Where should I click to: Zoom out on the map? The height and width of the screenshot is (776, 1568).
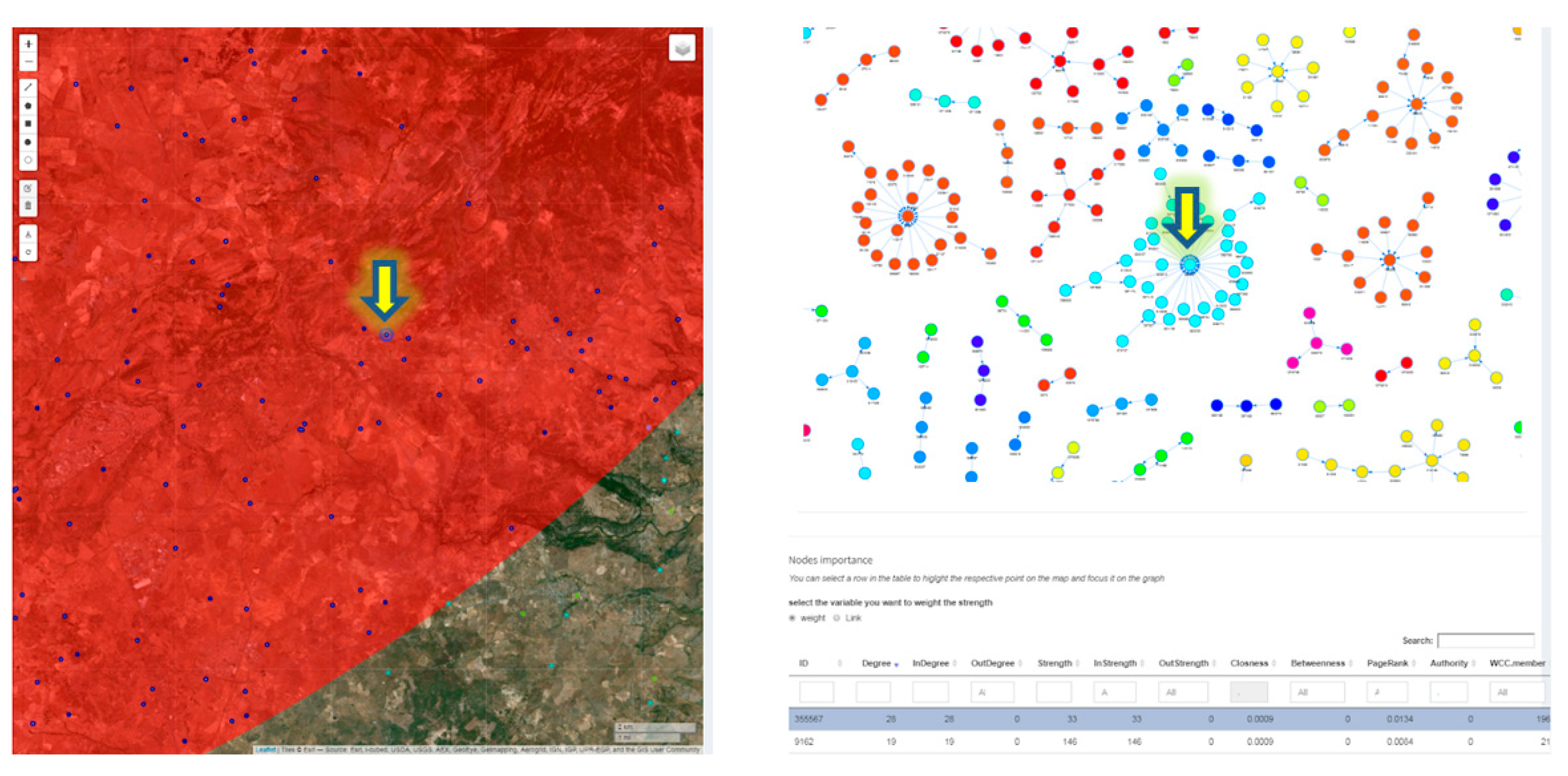[28, 62]
